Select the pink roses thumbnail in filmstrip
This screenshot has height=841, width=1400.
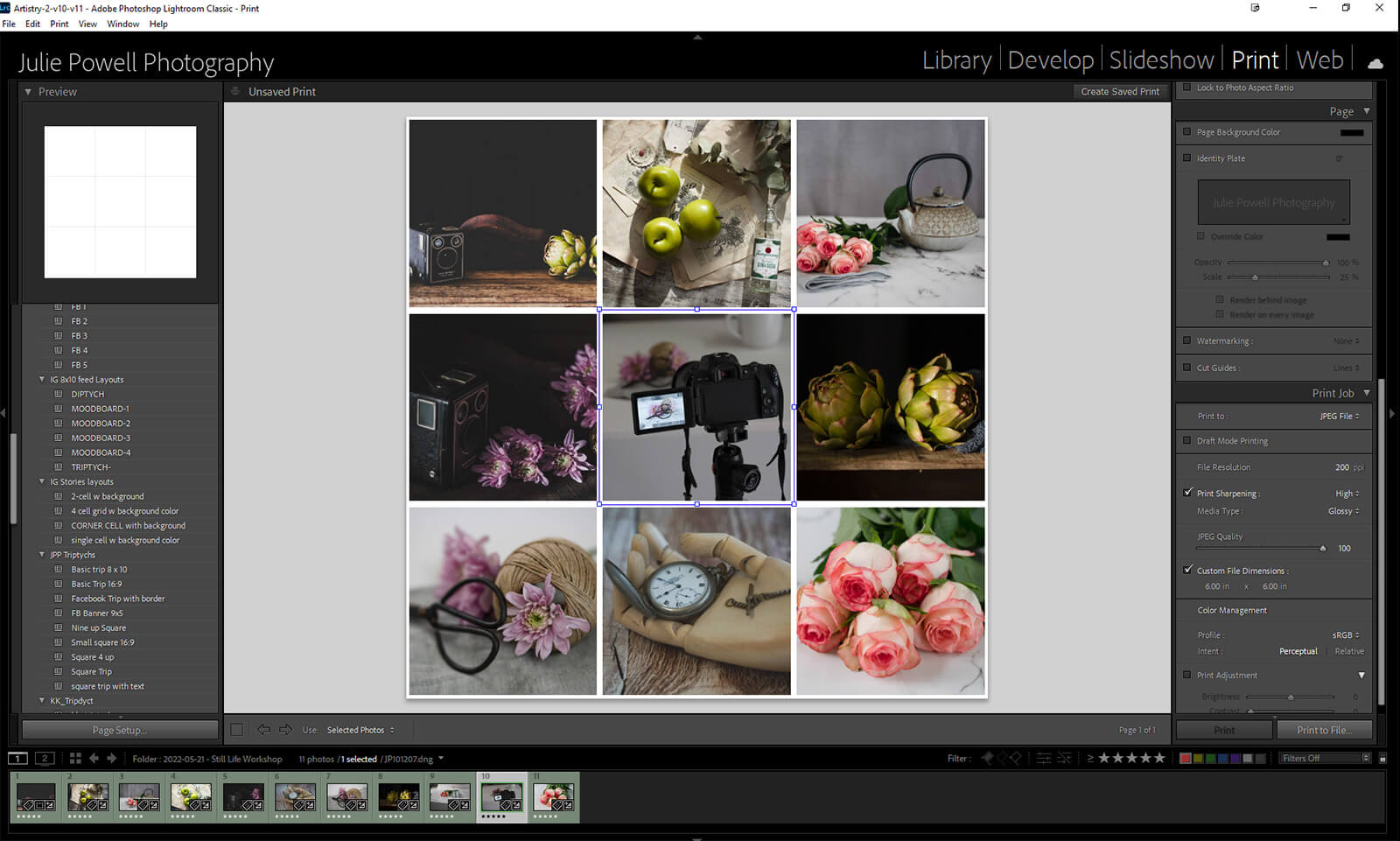click(x=553, y=797)
